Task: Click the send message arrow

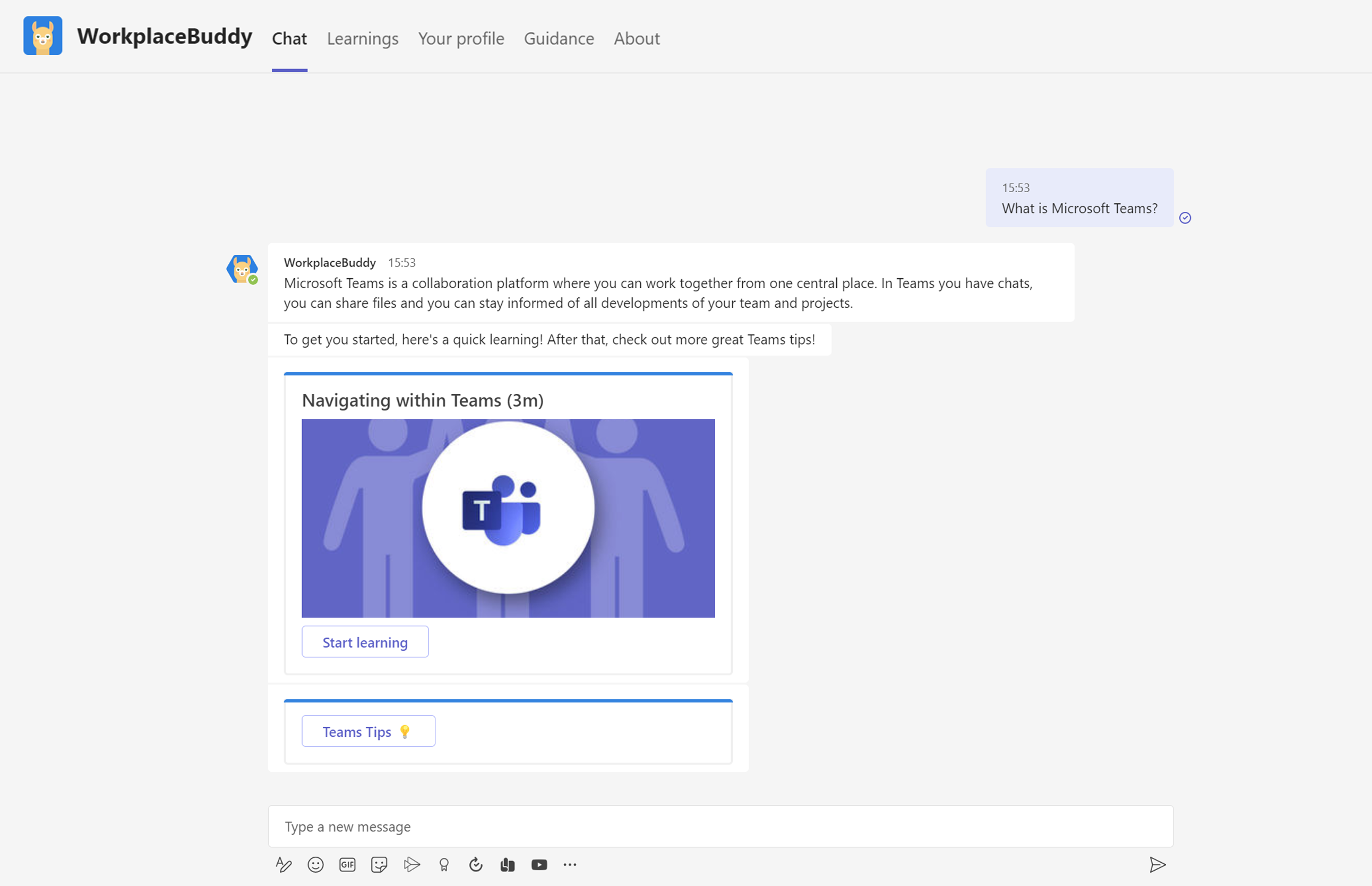Action: point(1158,865)
